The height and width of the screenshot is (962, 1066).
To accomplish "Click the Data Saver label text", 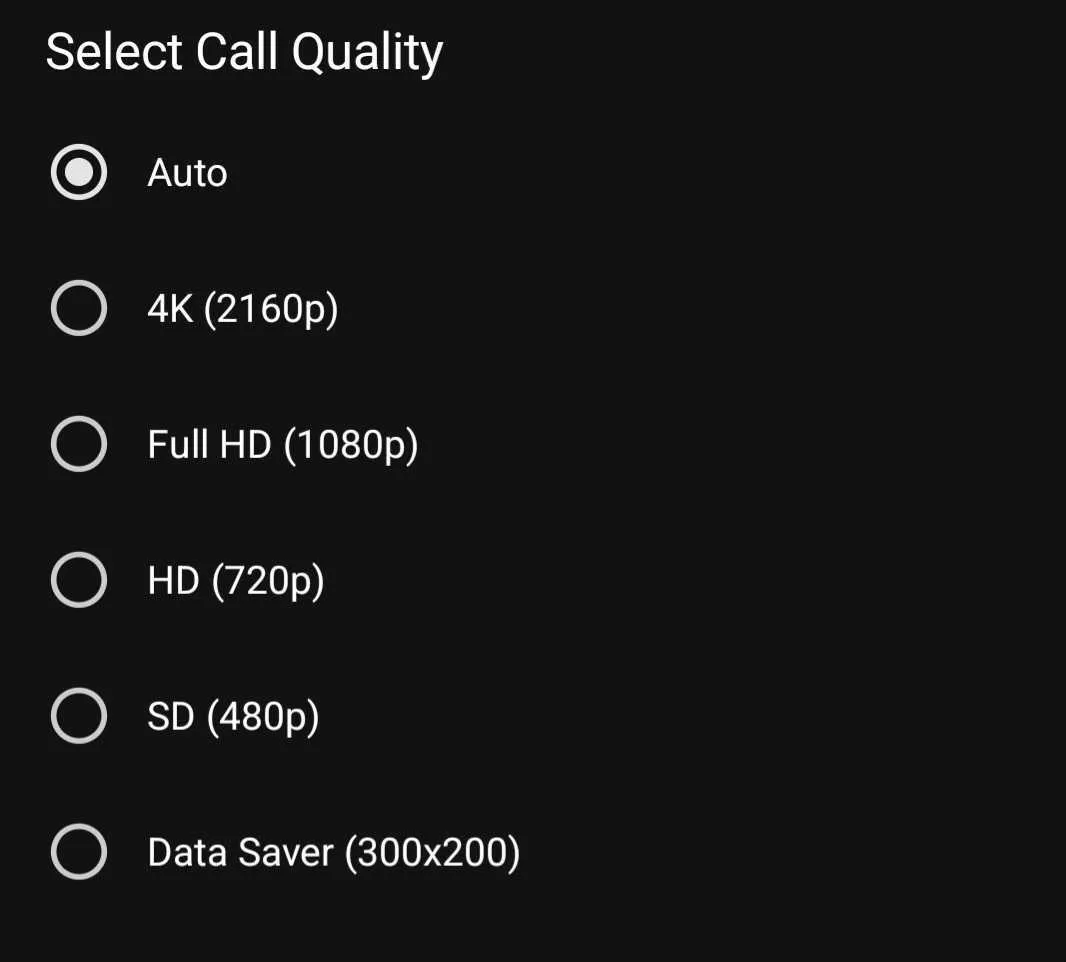I will click(334, 852).
